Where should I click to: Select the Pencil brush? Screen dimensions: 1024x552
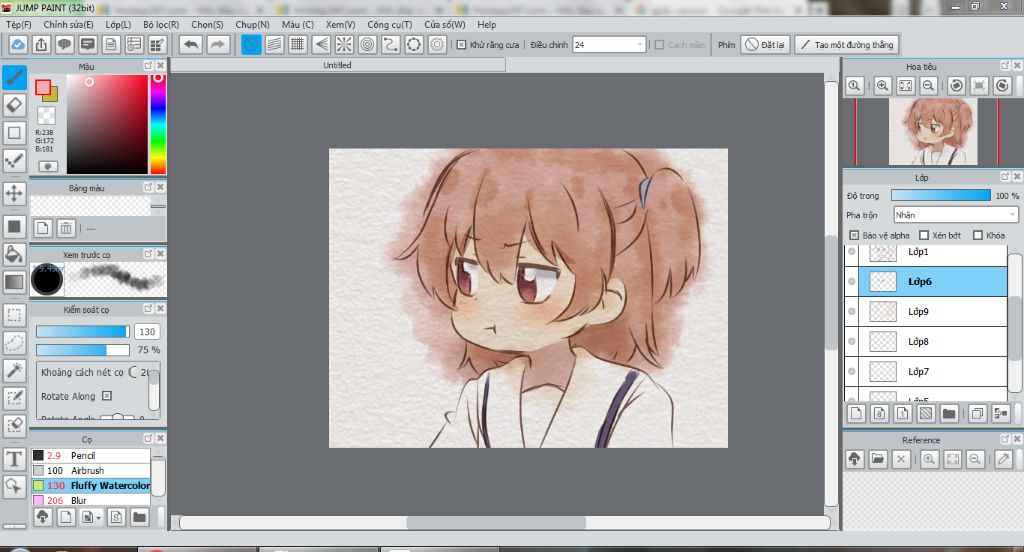[x=91, y=455]
